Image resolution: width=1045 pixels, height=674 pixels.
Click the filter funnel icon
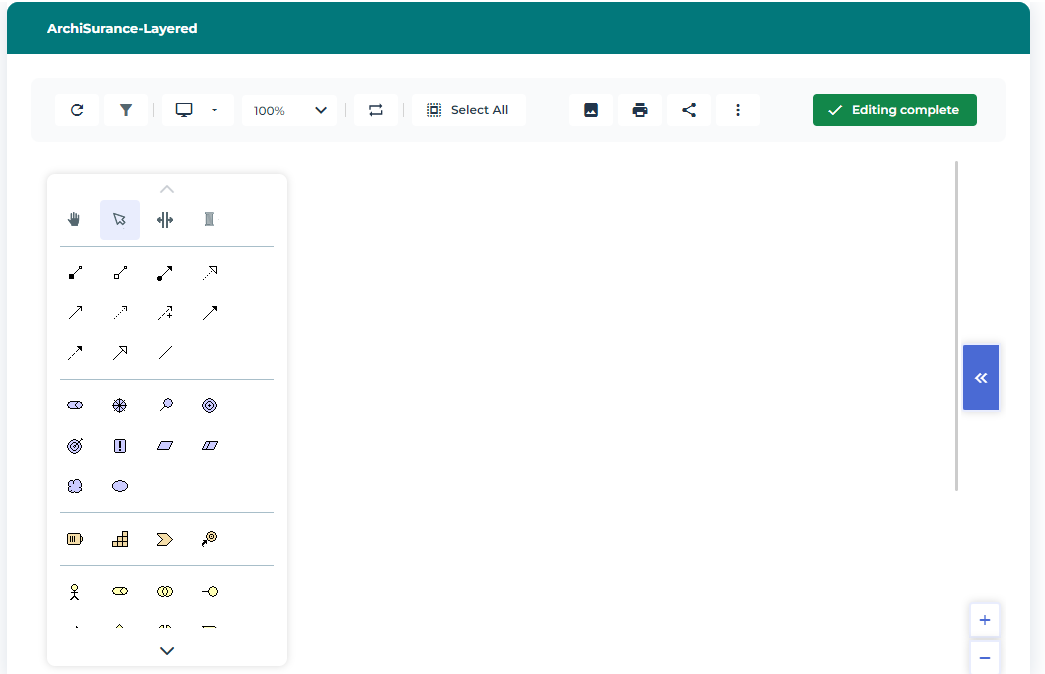(126, 110)
